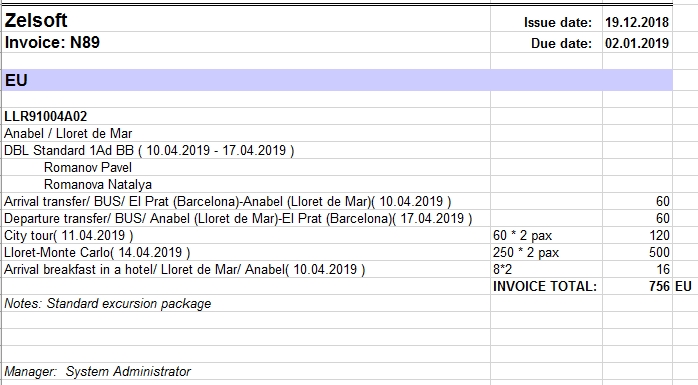Select issue date value 19.12.2018
Image resolution: width=698 pixels, height=385 pixels.
637,22
